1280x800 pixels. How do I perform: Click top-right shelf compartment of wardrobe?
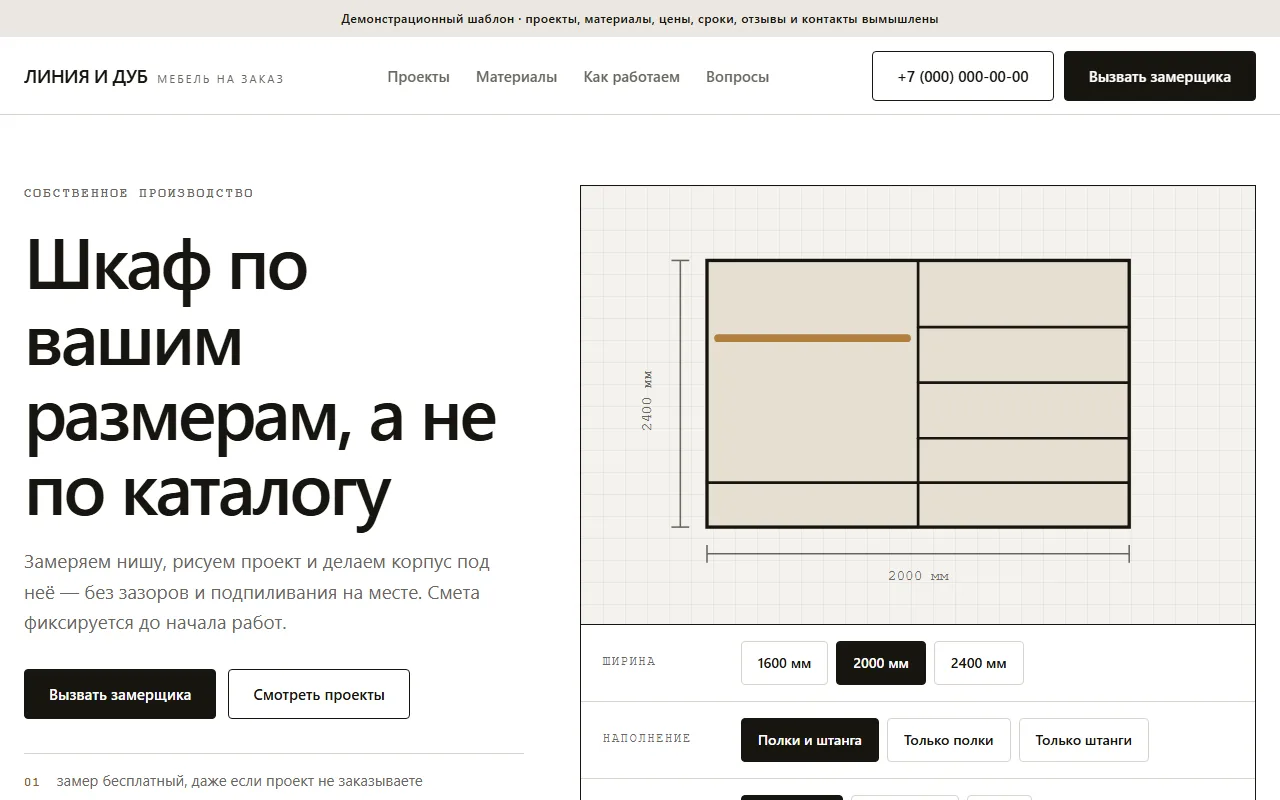(x=1023, y=294)
